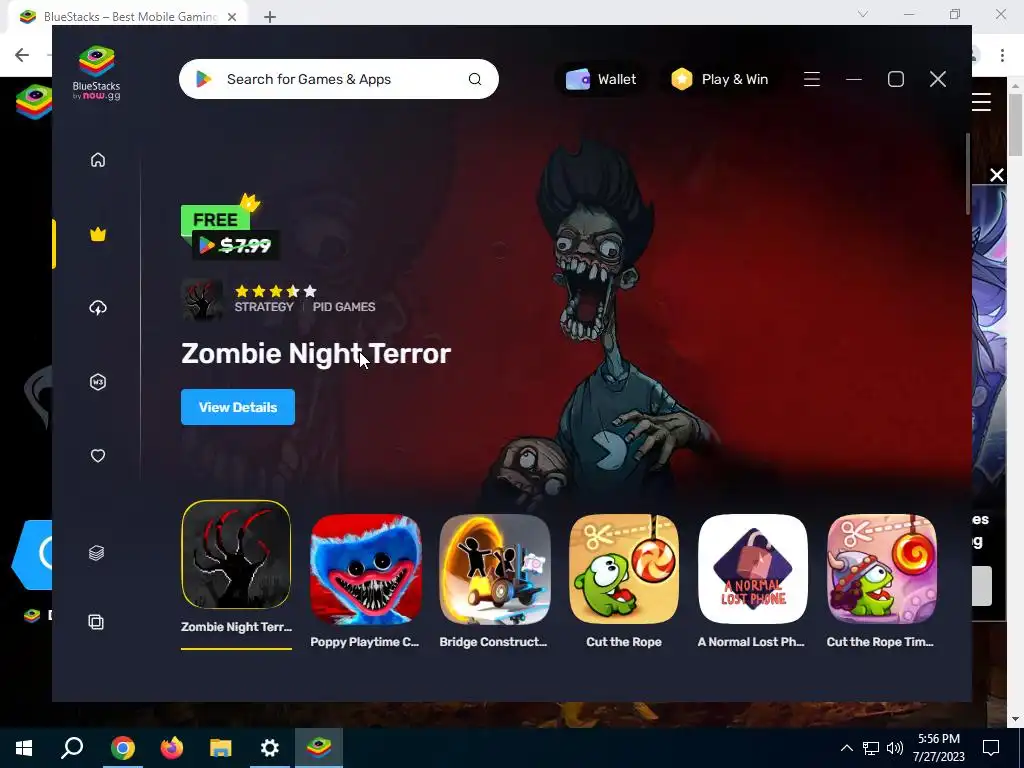Open the Wallet
This screenshot has width=1024, height=768.
click(x=601, y=79)
